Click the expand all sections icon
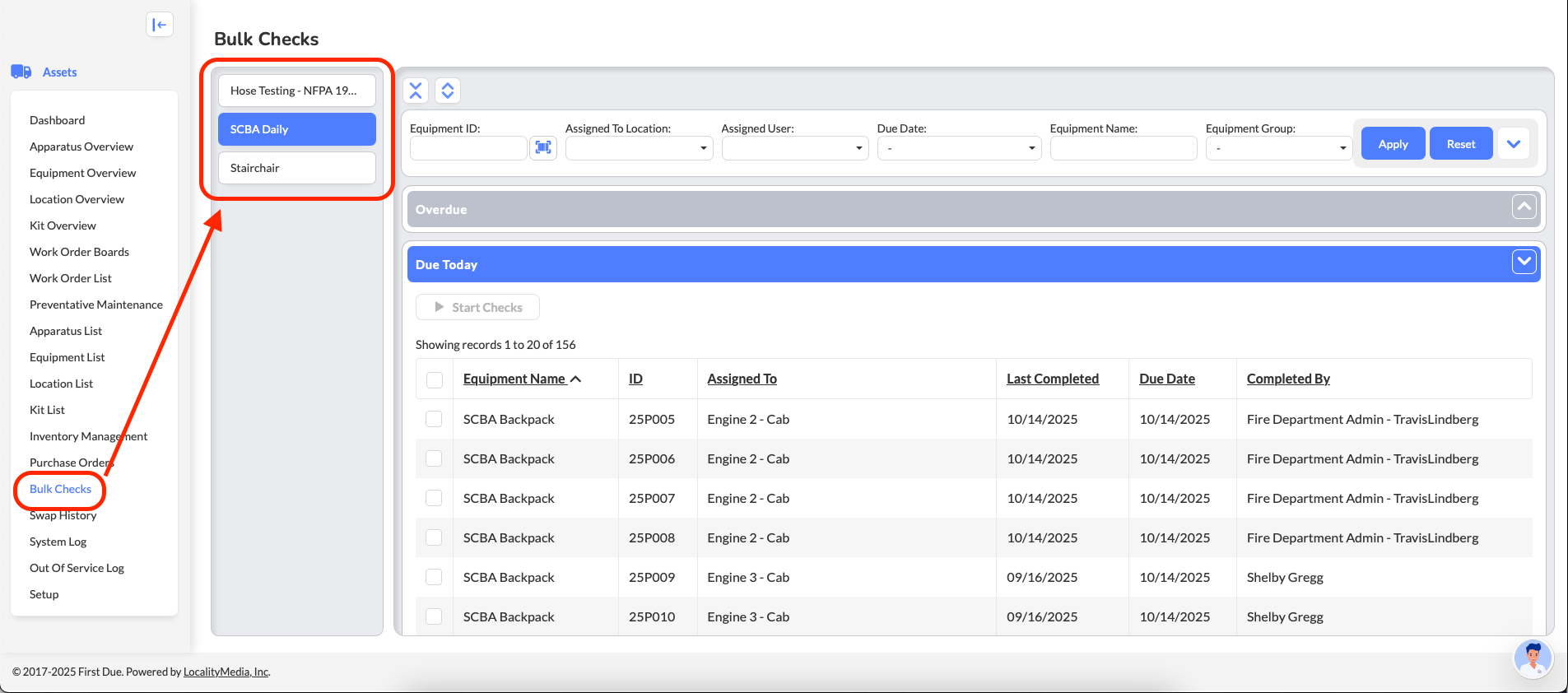Screen dimensions: 1568x693 448,91
